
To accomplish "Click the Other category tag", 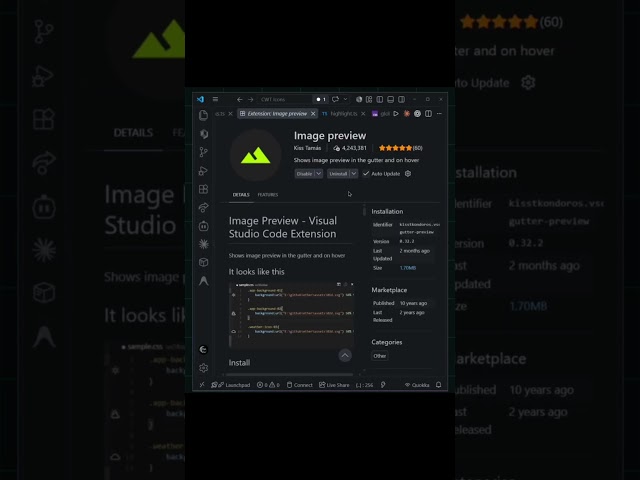I will (380, 356).
